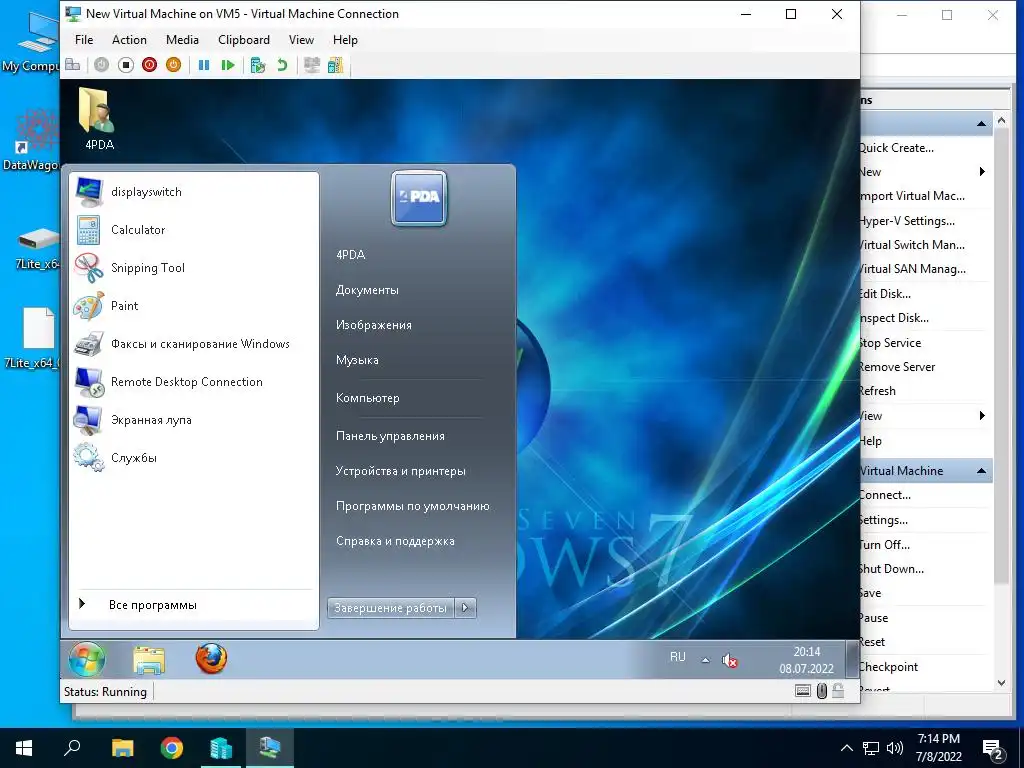
Task: Create a checkpoint using toolbar checkpoint icon
Action: click(258, 65)
